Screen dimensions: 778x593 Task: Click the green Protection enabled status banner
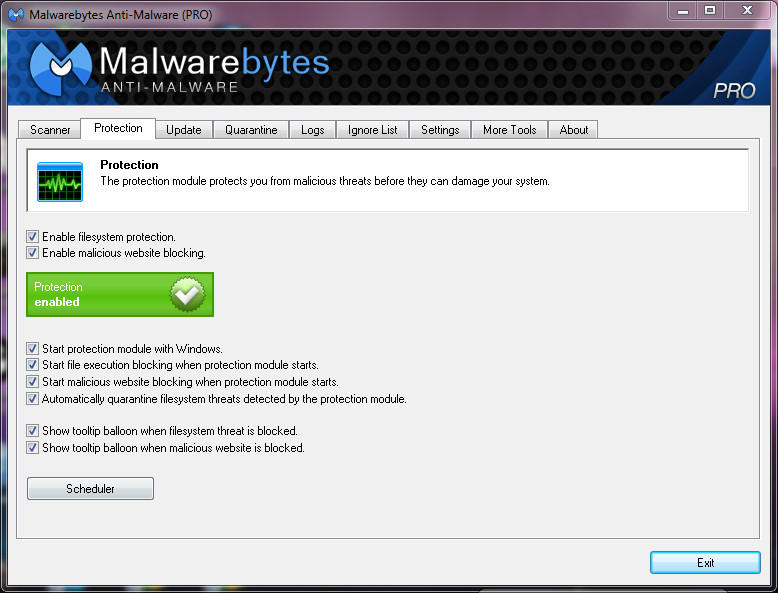[120, 294]
